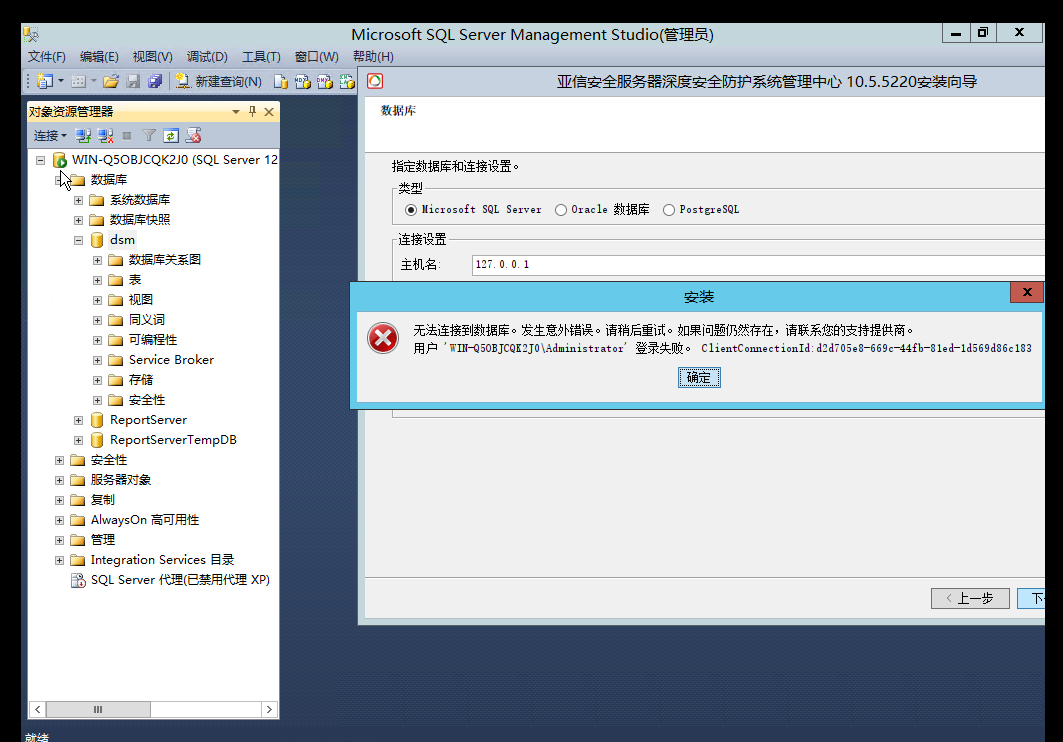Collapse the WIN-Q5OBJCQK2J0 server node
The image size is (1063, 742).
[41, 161]
